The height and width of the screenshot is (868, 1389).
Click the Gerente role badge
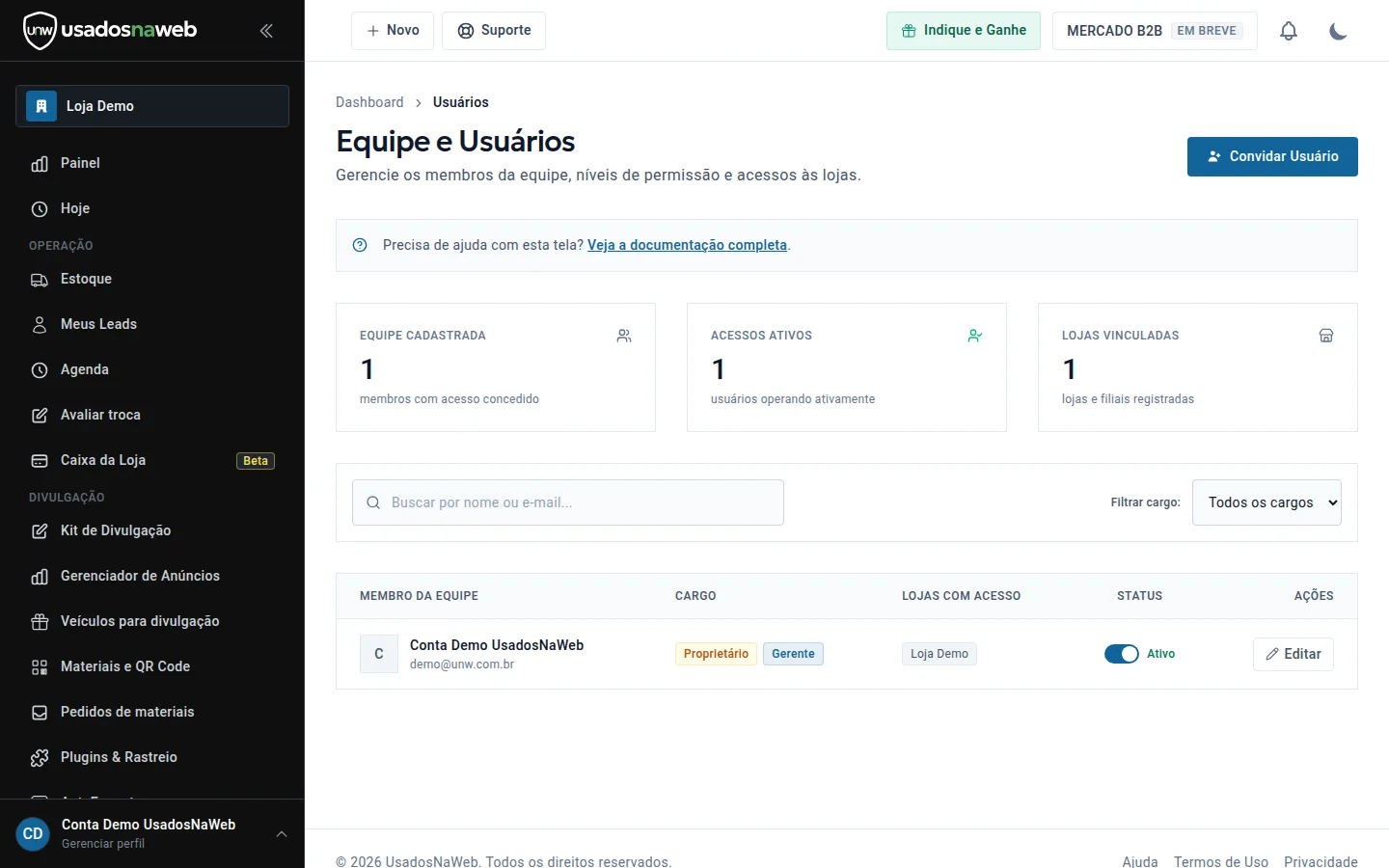(793, 654)
